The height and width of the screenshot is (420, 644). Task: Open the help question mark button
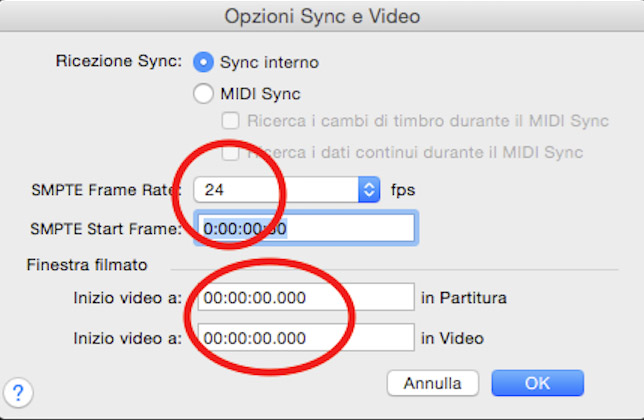pos(20,391)
